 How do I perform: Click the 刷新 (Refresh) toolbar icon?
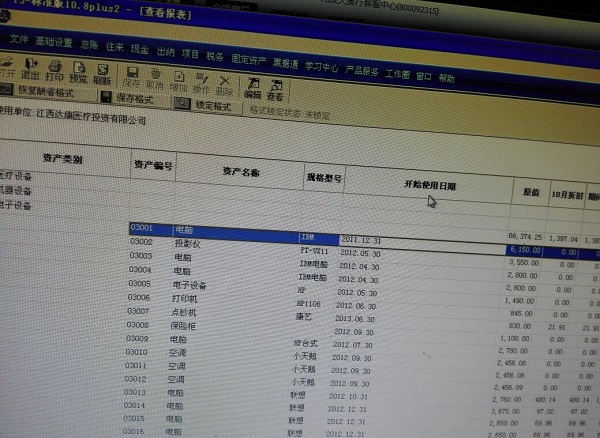[x=102, y=75]
